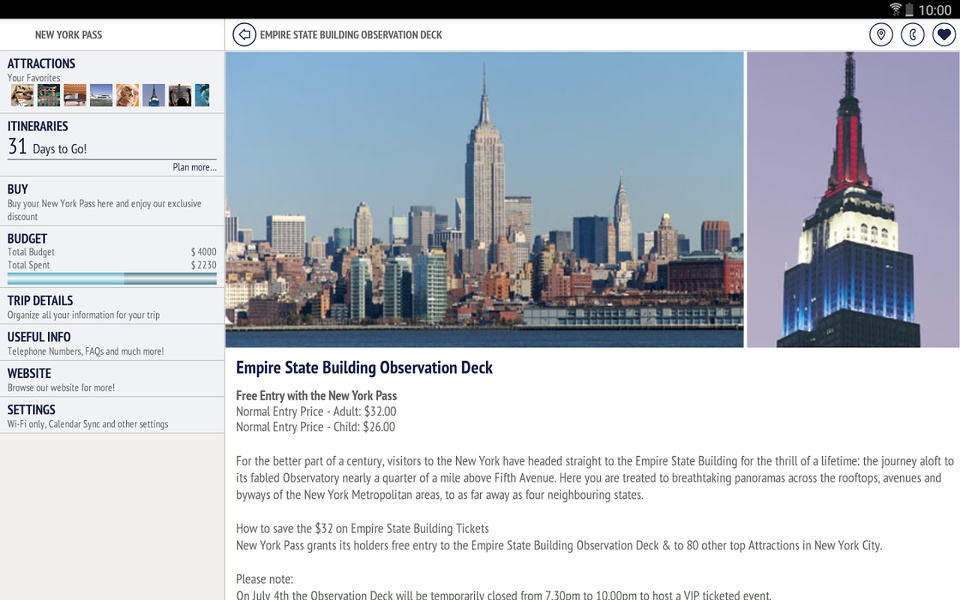
Task: Click the budget spent progress bar
Action: click(x=112, y=279)
